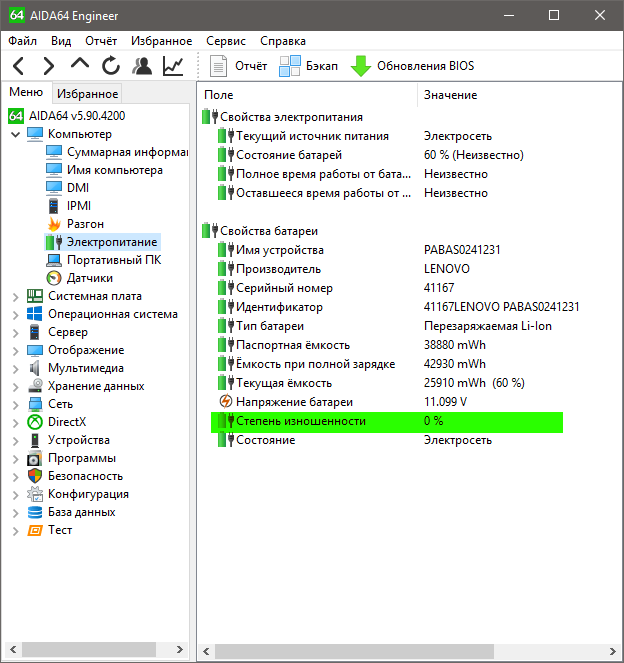Click the Мультимедиа speaker icon
624x663 pixels.
coord(35,368)
